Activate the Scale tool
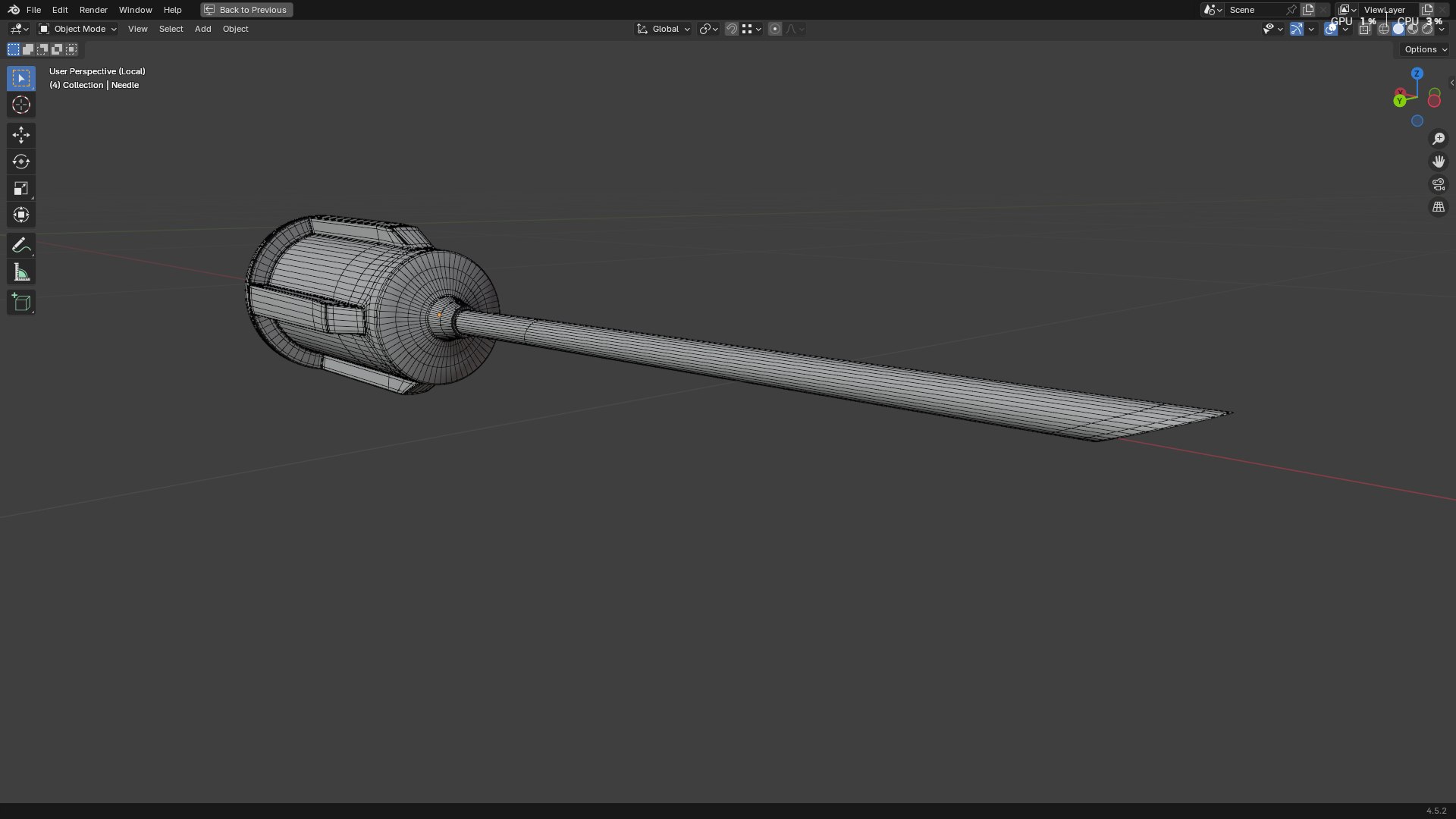Image resolution: width=1456 pixels, height=819 pixels. (21, 188)
